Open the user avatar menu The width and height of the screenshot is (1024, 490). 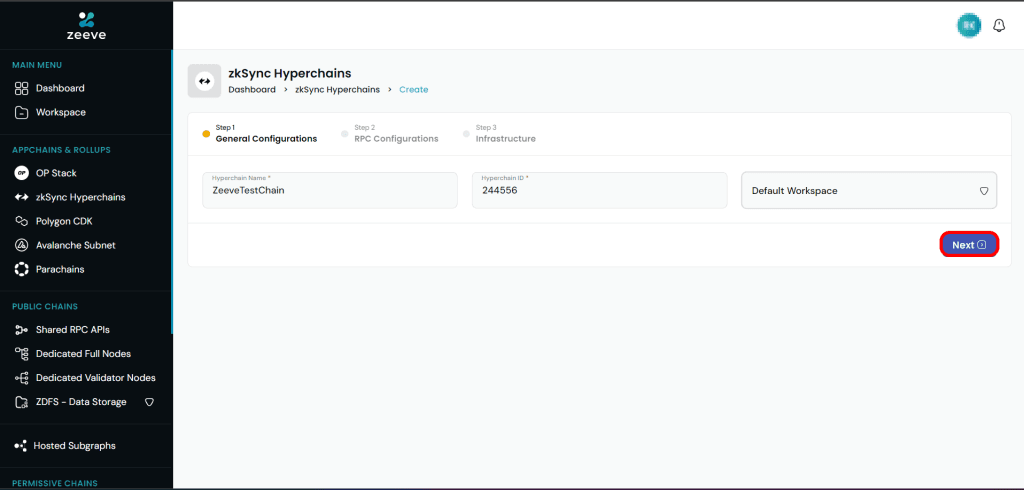[x=968, y=25]
